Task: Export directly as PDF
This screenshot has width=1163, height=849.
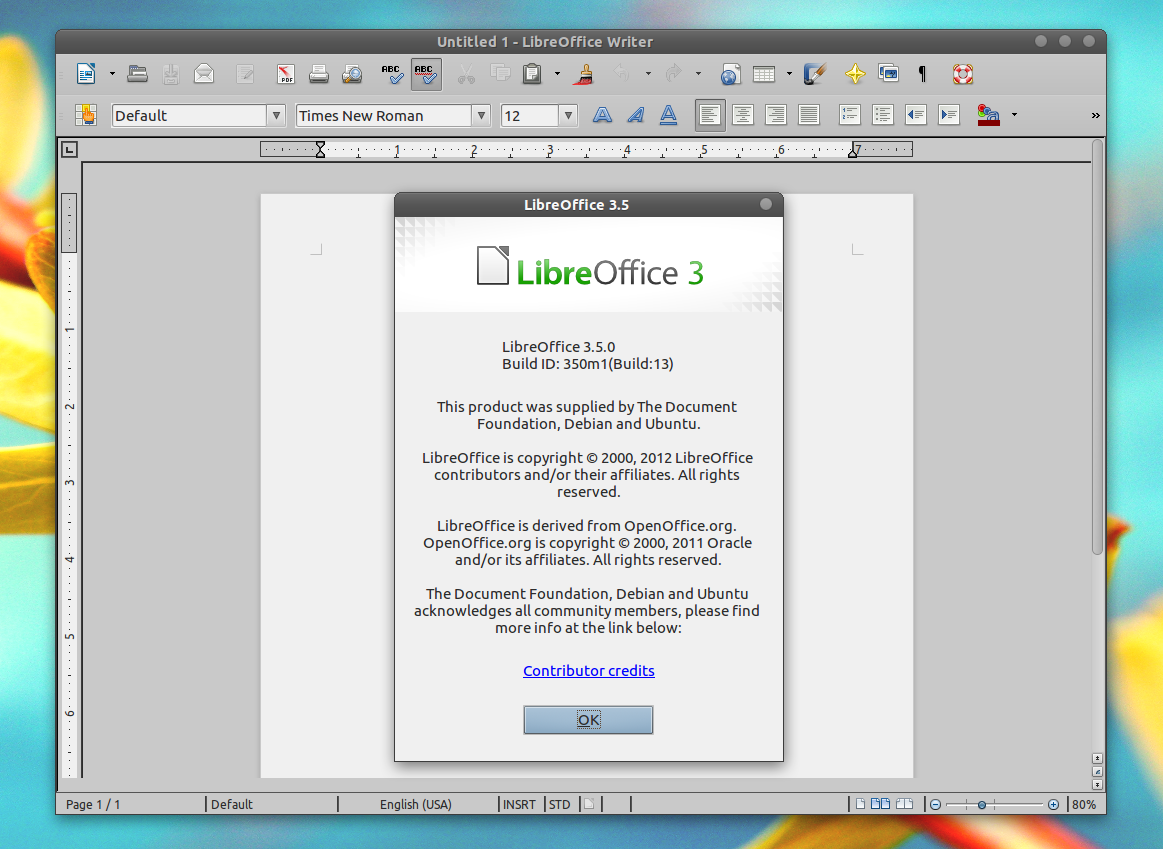Action: 286,73
